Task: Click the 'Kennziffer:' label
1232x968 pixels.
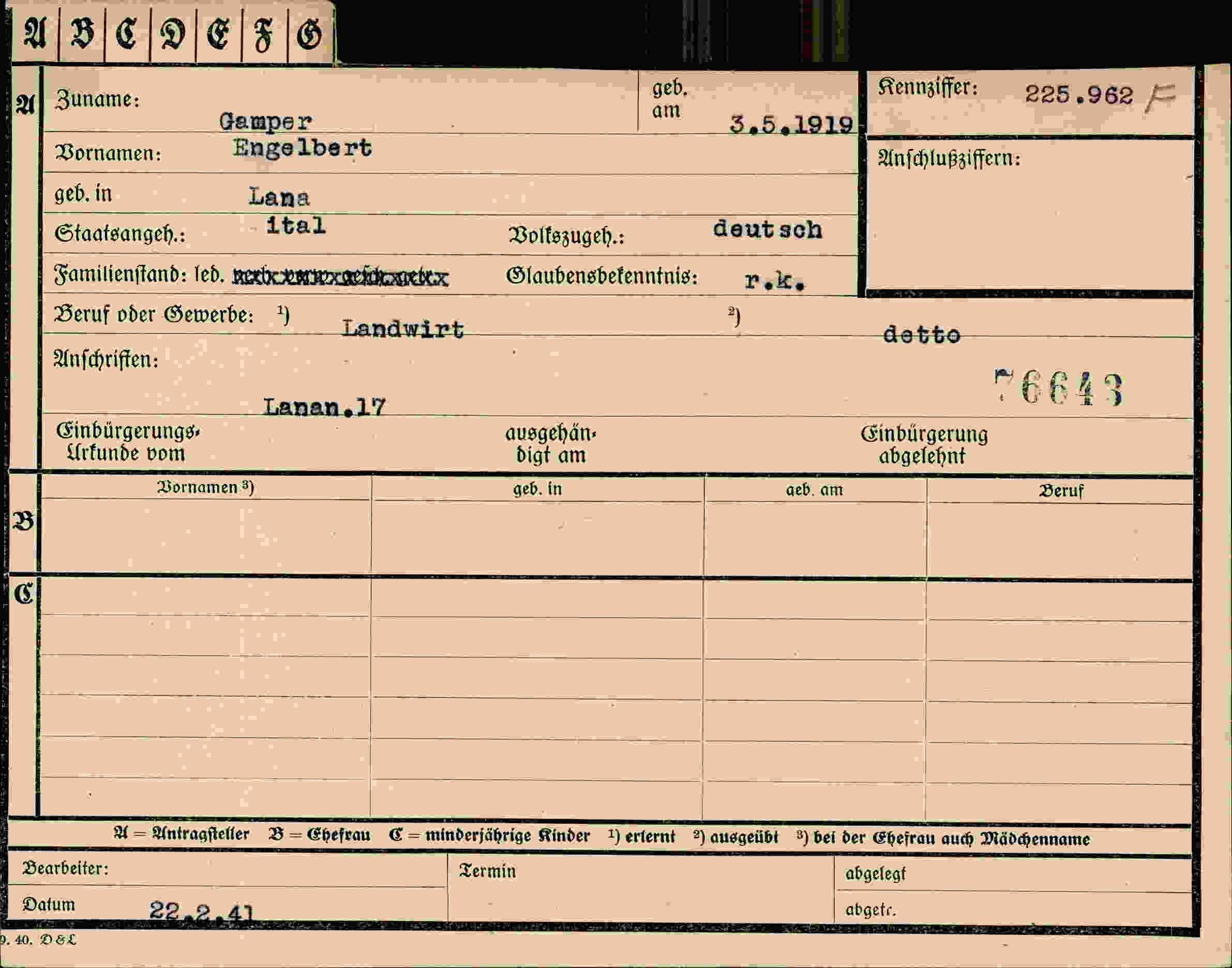Action: [x=927, y=88]
